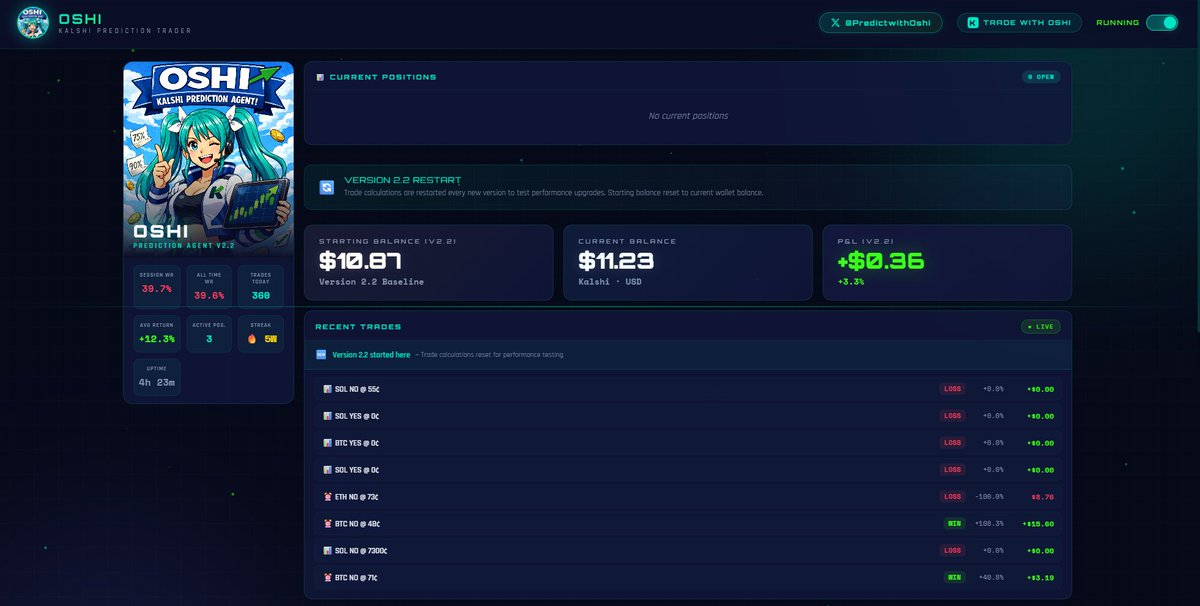Click LOSS badge on ETH NO @ 73¢ row
Screen dimensions: 1200x606
(952, 496)
